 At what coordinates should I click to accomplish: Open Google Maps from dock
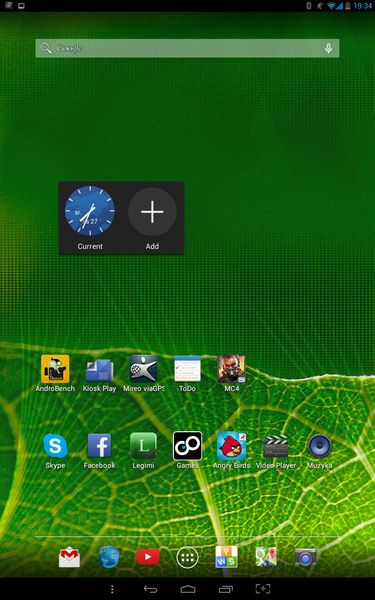tap(266, 557)
